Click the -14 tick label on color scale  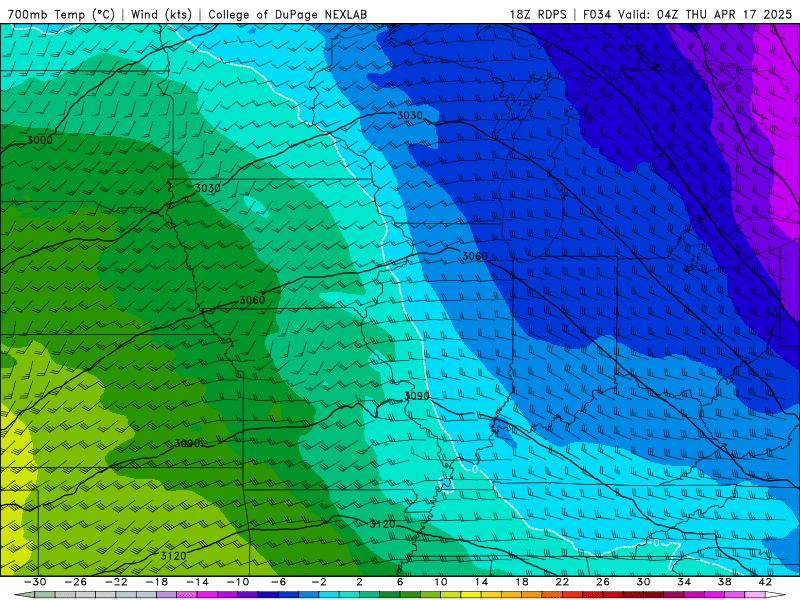(x=197, y=582)
